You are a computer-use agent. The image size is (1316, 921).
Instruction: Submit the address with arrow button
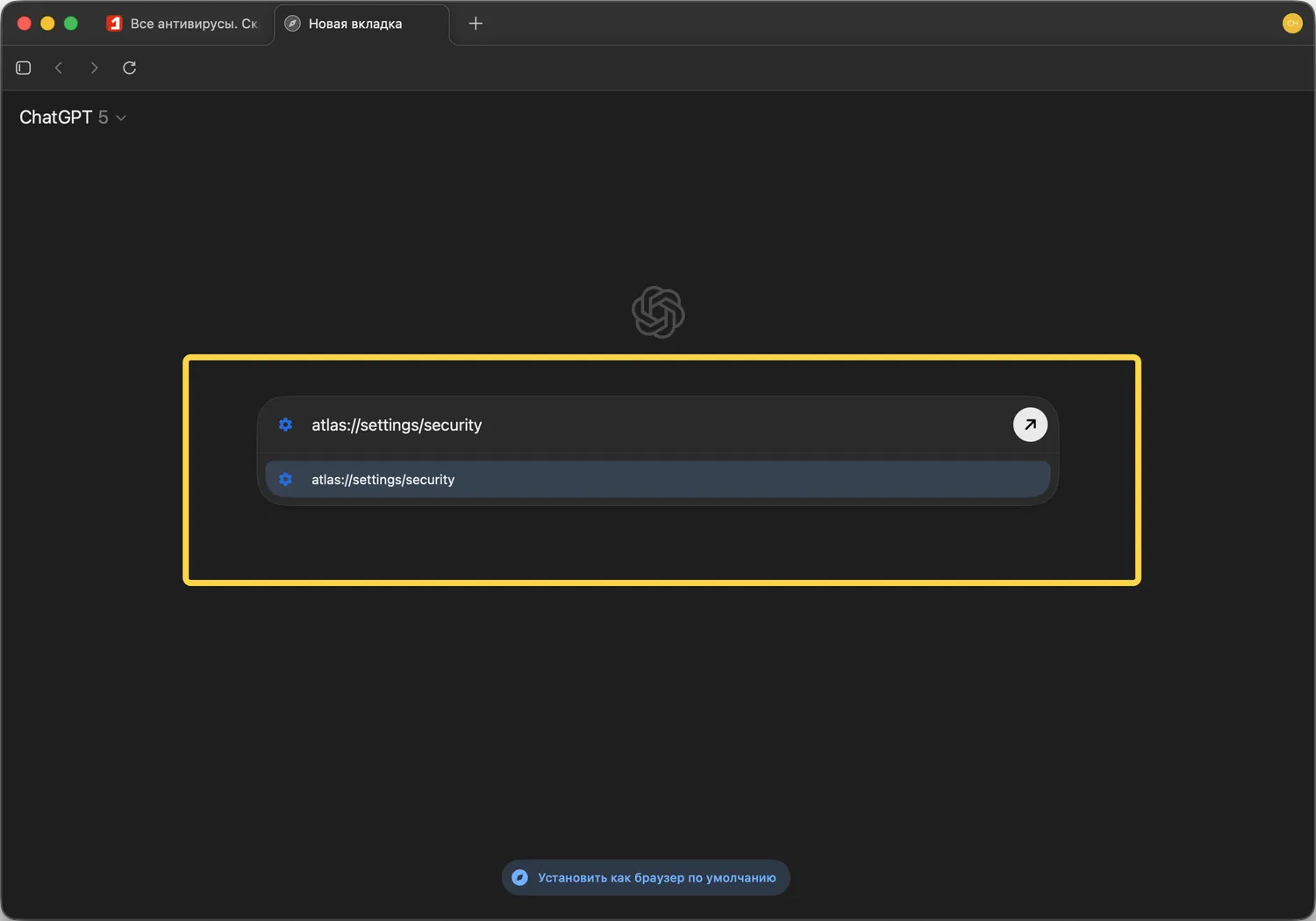(x=1030, y=425)
